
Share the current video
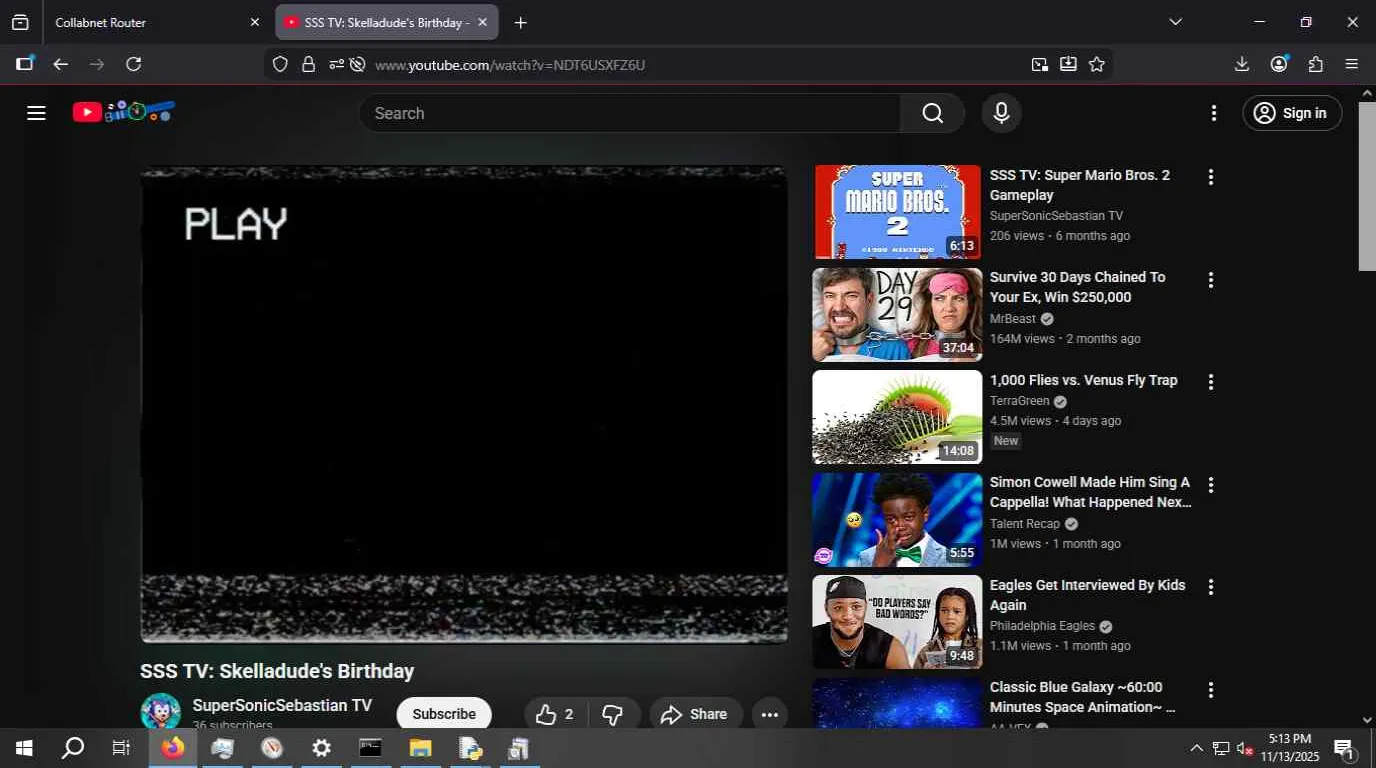coord(695,714)
